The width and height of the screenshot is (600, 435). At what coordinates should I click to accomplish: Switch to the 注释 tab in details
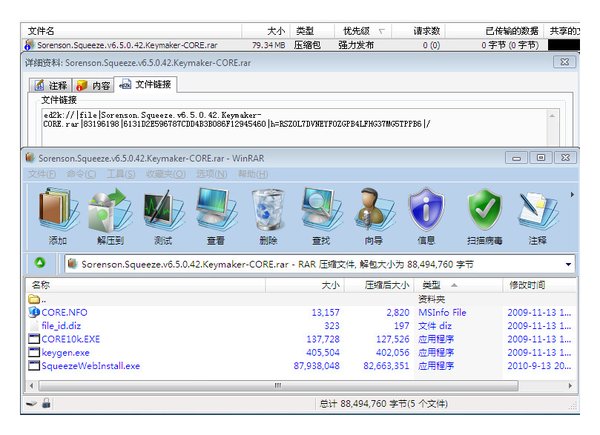(x=51, y=85)
